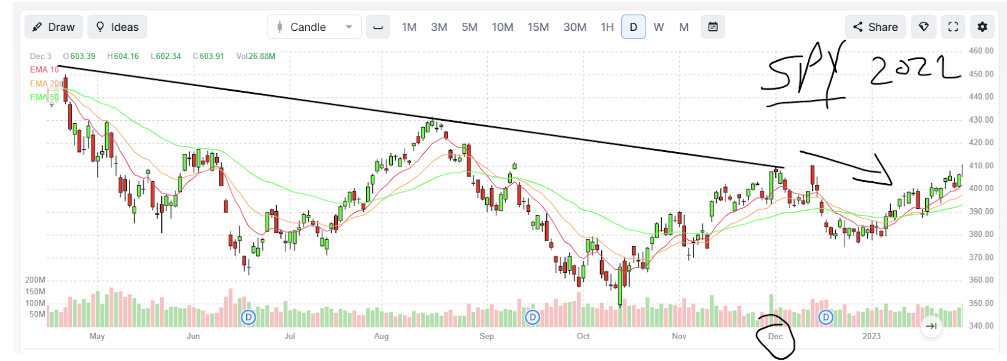Click the EMA 10 indicator label
Viewport: 1007px width, 361px height.
click(x=44, y=69)
